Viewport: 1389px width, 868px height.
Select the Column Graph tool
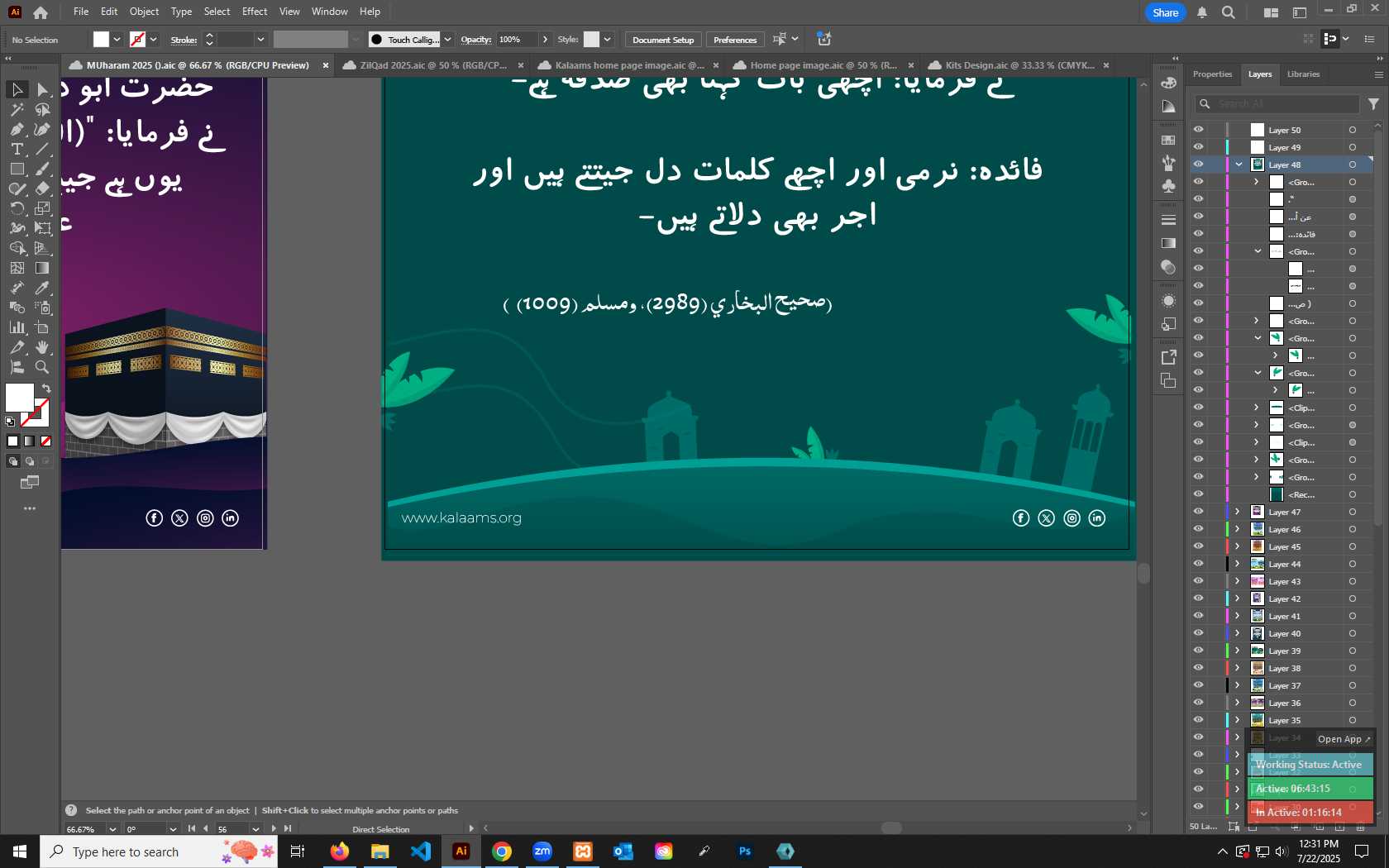click(17, 327)
